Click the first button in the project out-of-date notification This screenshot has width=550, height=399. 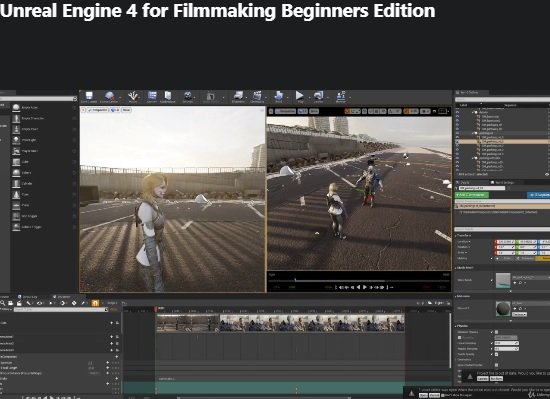tap(482, 378)
